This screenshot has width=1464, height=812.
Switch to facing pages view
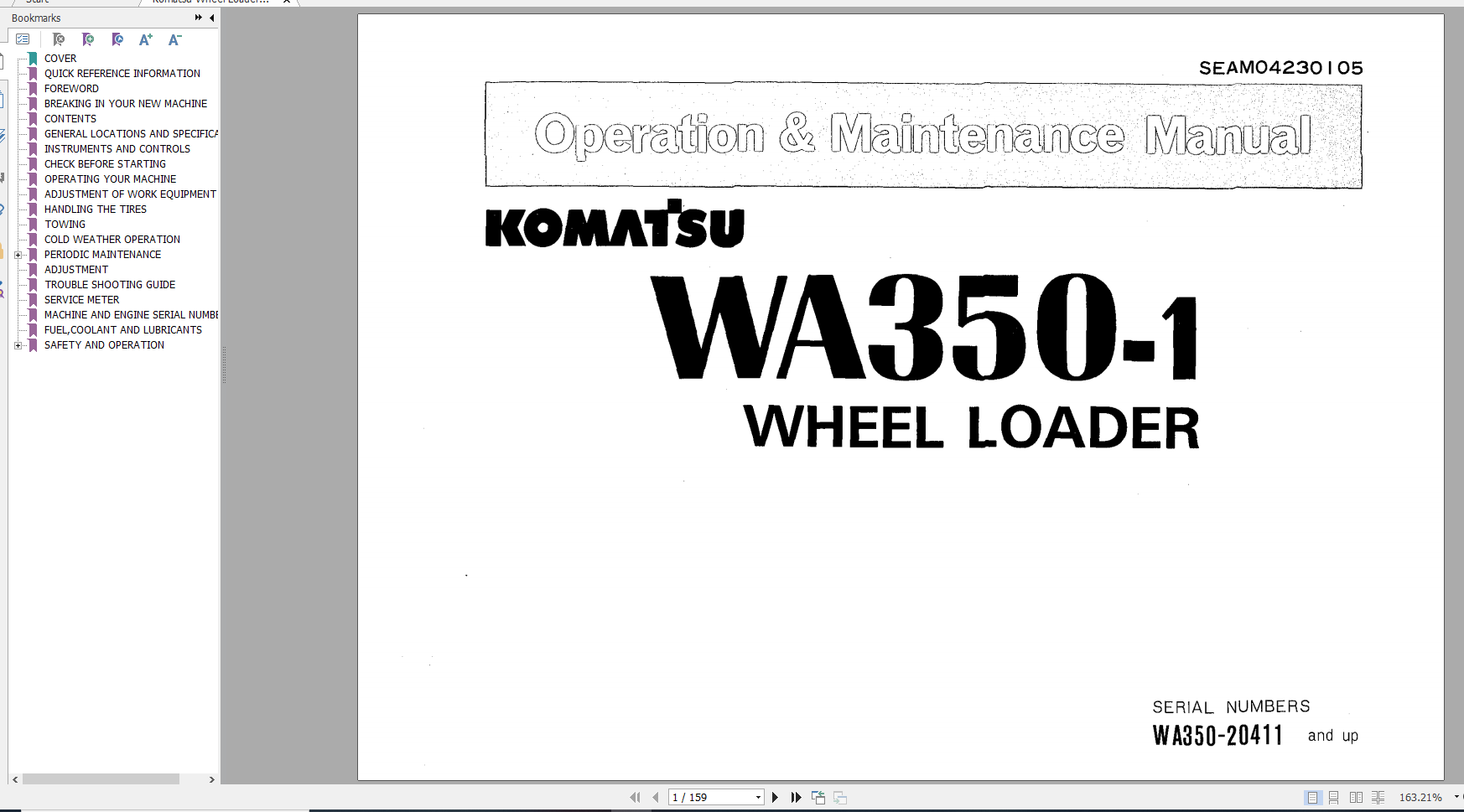pos(1356,798)
